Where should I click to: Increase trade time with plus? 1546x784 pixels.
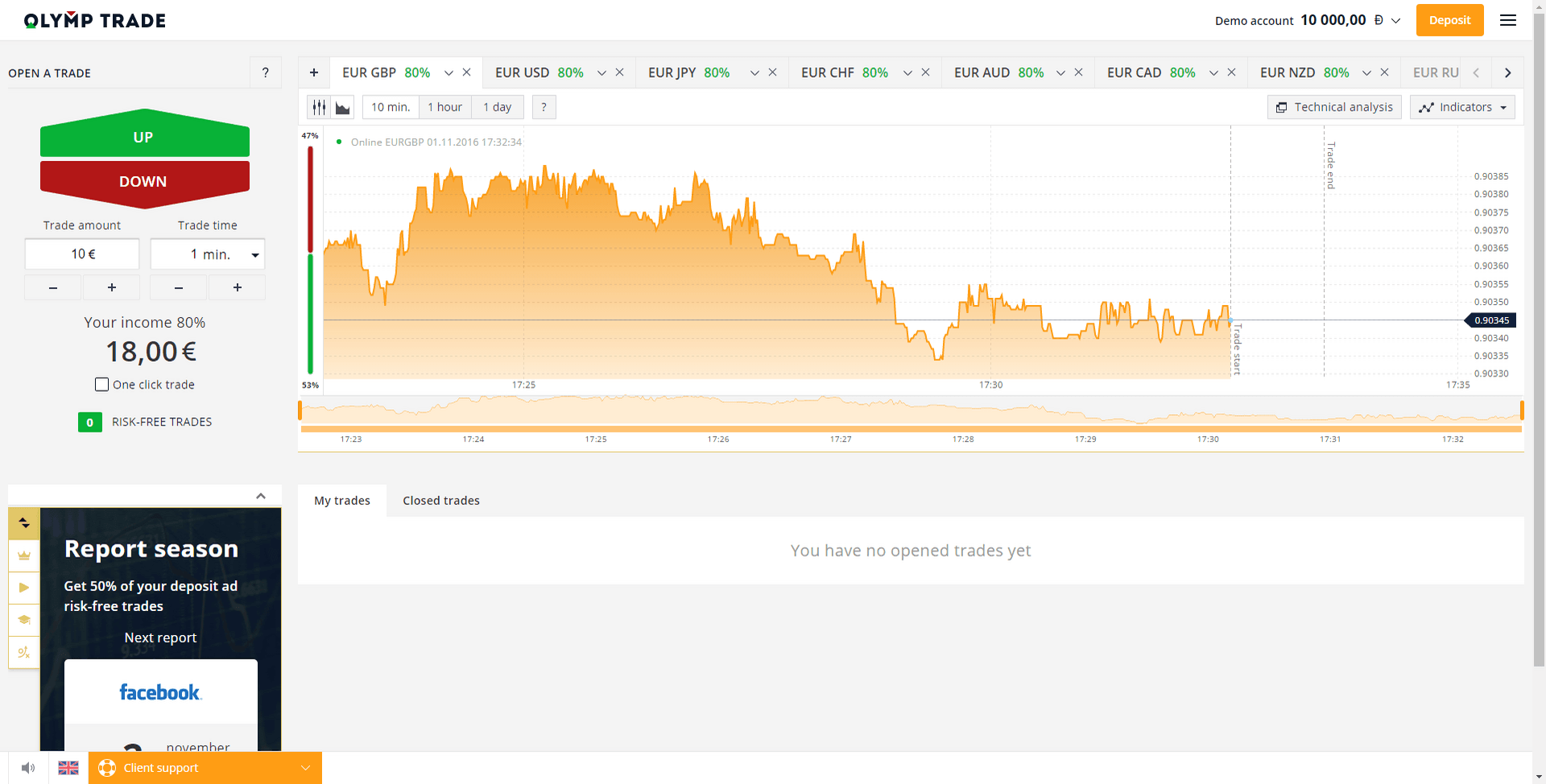pos(238,287)
